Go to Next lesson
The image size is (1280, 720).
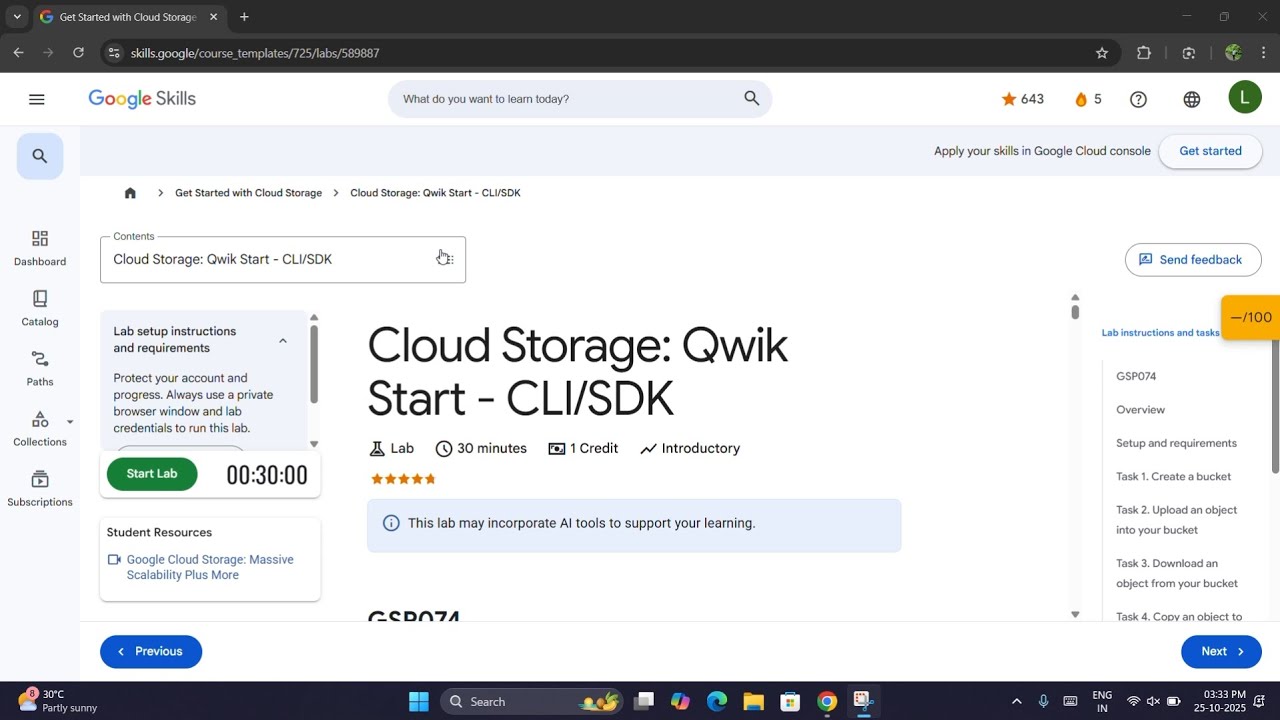1221,652
